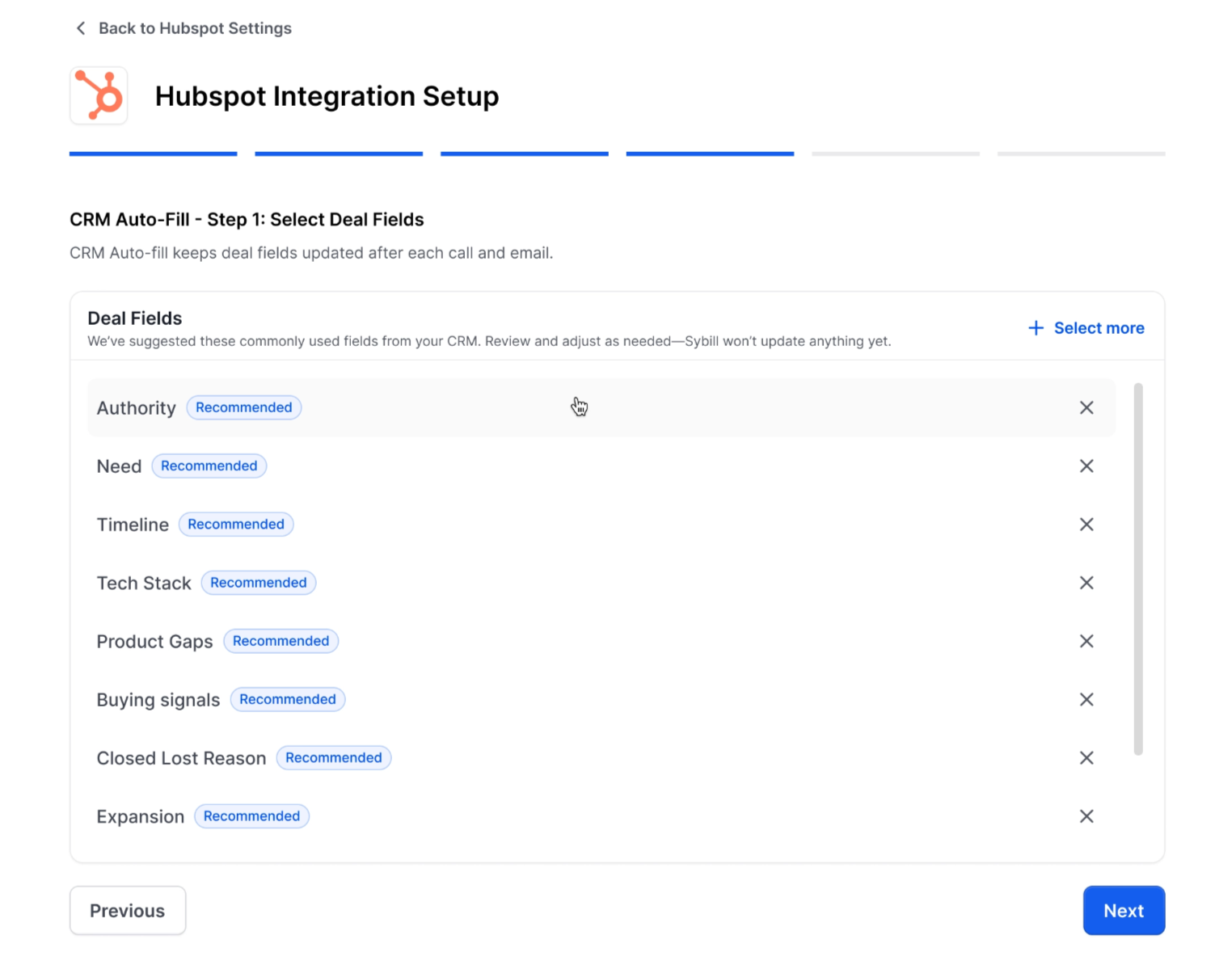Click the Recommended badge beside Need
The height and width of the screenshot is (961, 1232).
tap(209, 466)
